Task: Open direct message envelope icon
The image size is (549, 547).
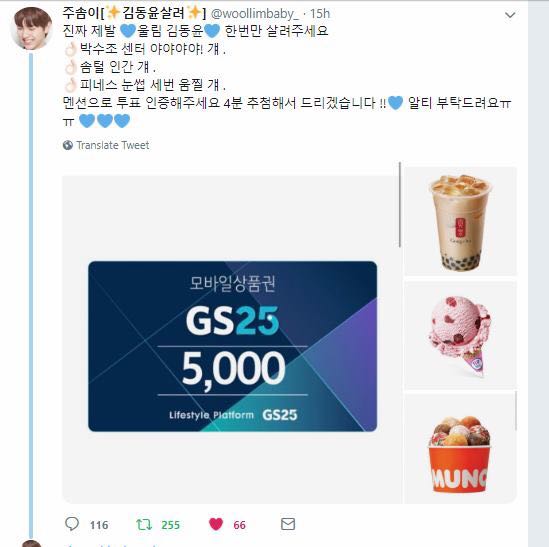Action: tap(288, 524)
